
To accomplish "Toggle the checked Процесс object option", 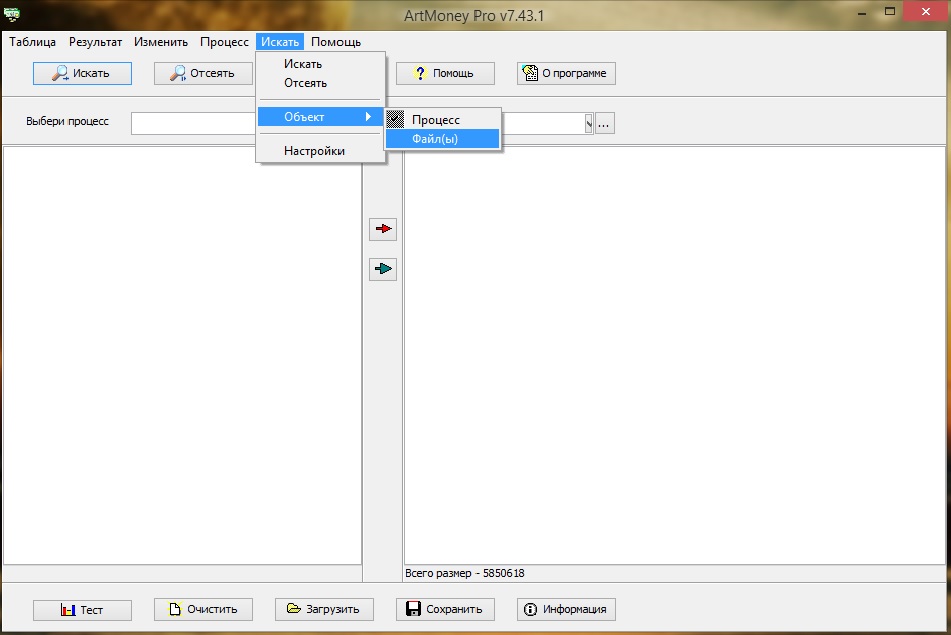I will (x=443, y=119).
